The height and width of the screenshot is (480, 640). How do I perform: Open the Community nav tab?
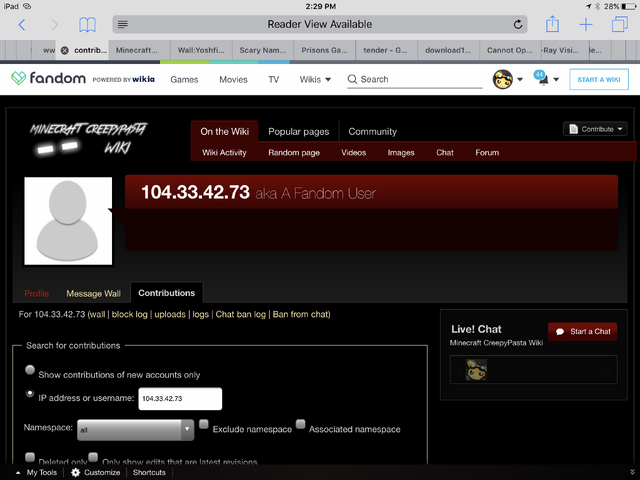point(372,131)
